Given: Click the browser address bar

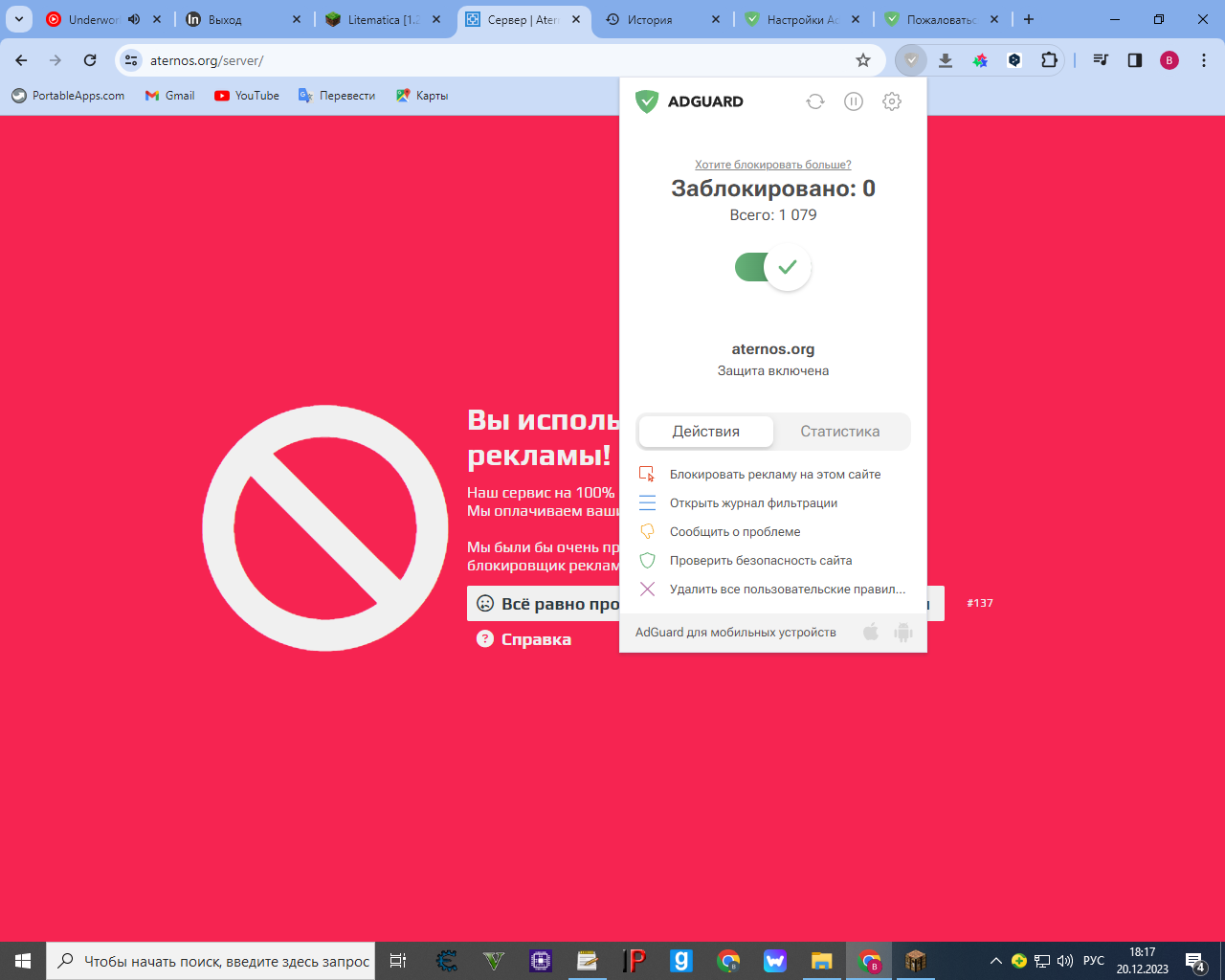Looking at the screenshot, I should pos(383,59).
